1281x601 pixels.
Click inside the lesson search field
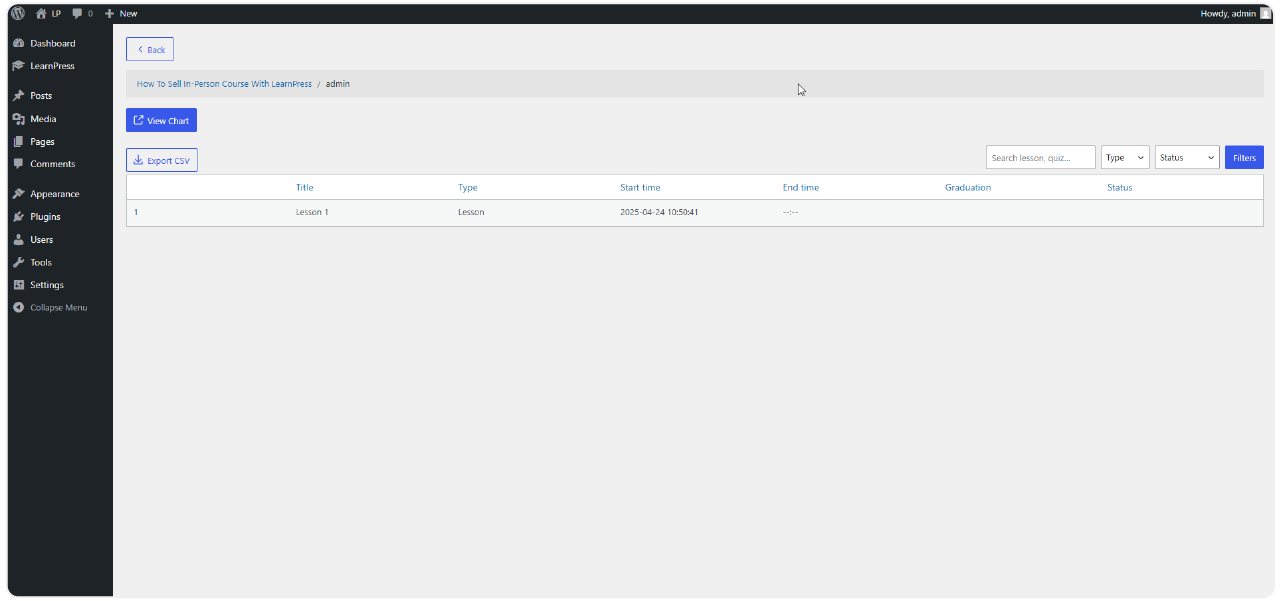(1040, 157)
